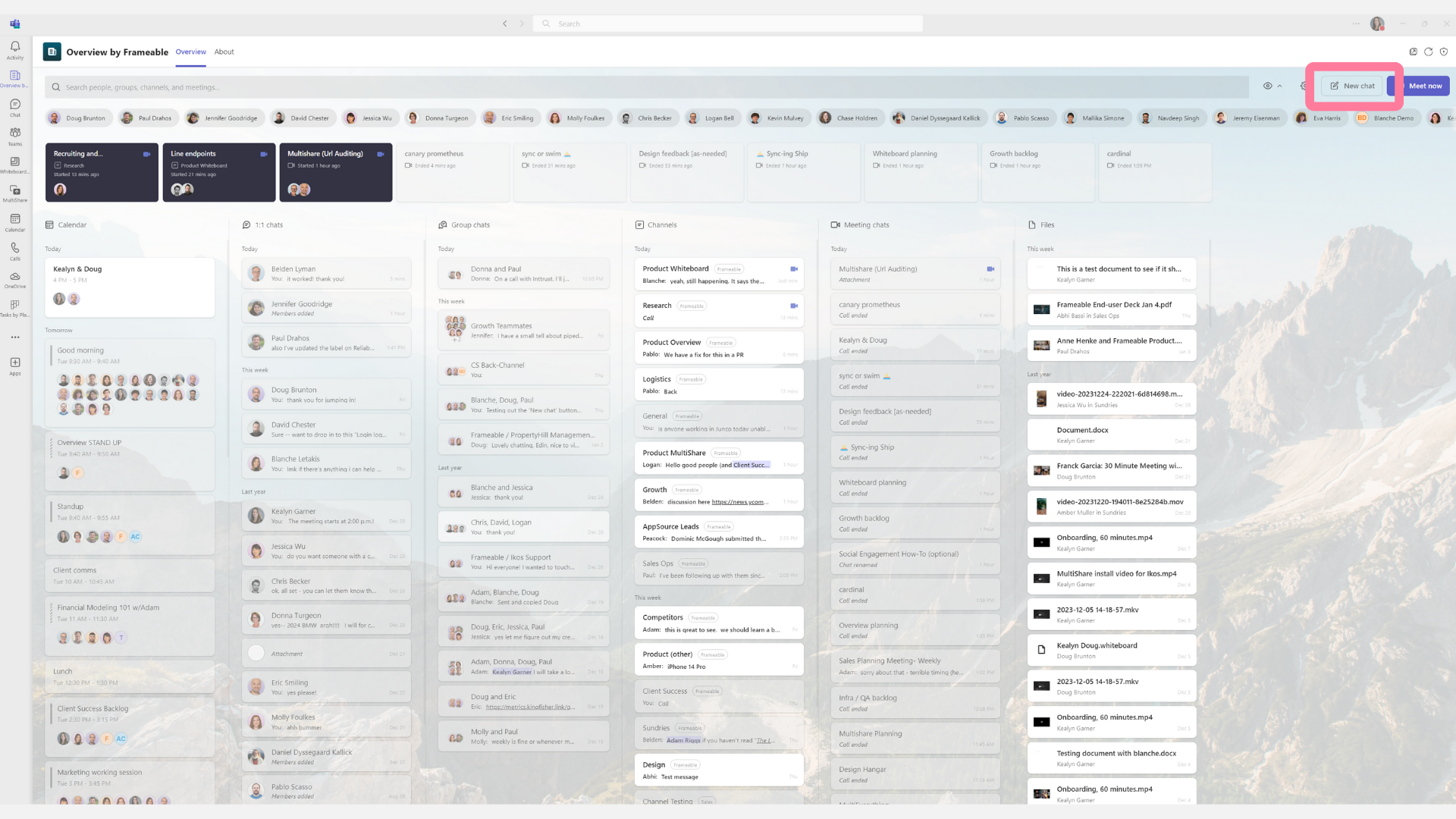
Task: Click the New chat button
Action: [1354, 86]
